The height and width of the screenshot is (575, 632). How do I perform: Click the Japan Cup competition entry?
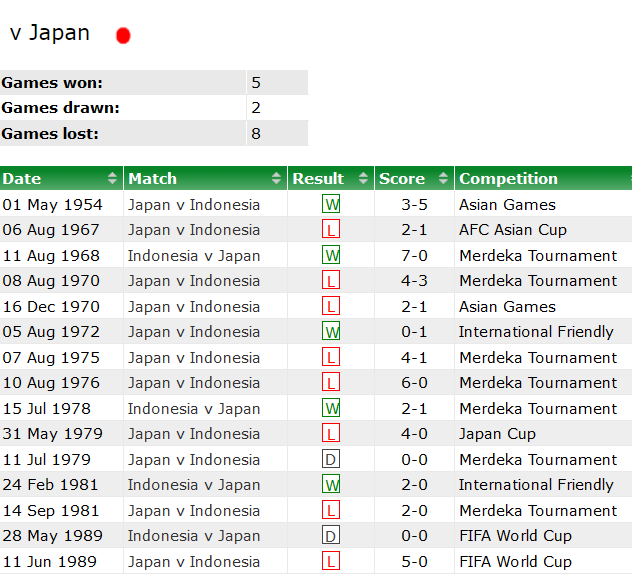pyautogui.click(x=497, y=434)
